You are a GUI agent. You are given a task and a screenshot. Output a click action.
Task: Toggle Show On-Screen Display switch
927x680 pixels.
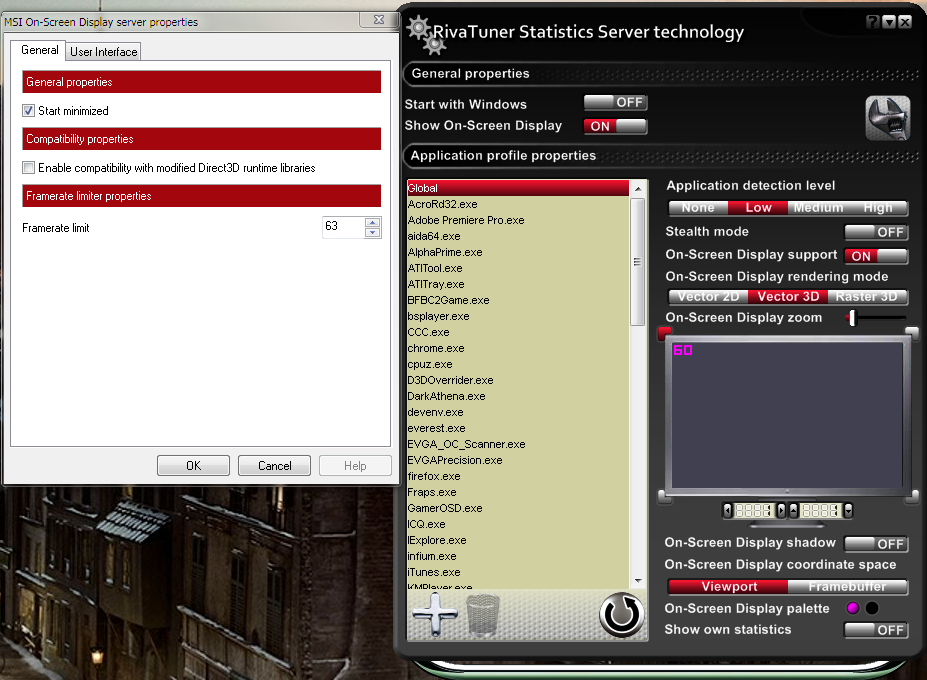pos(615,126)
